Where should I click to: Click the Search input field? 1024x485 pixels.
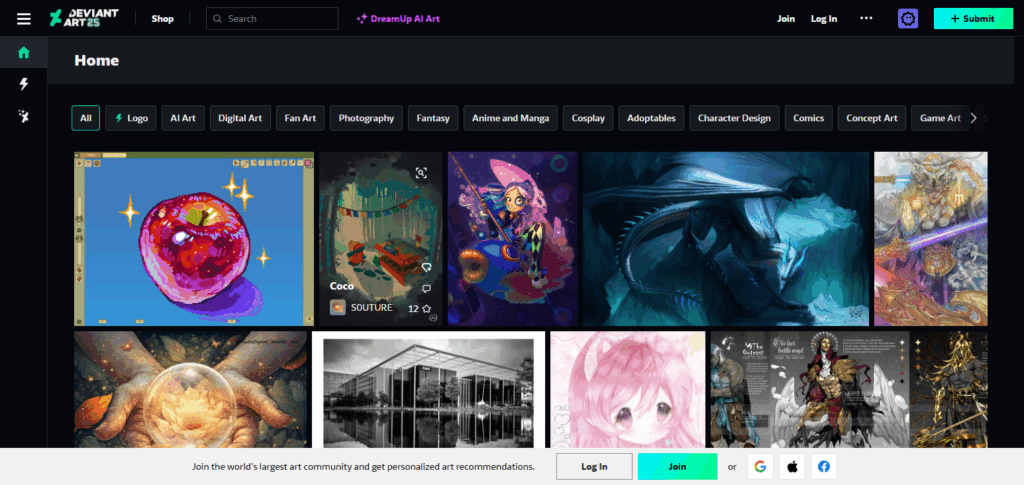tap(272, 18)
